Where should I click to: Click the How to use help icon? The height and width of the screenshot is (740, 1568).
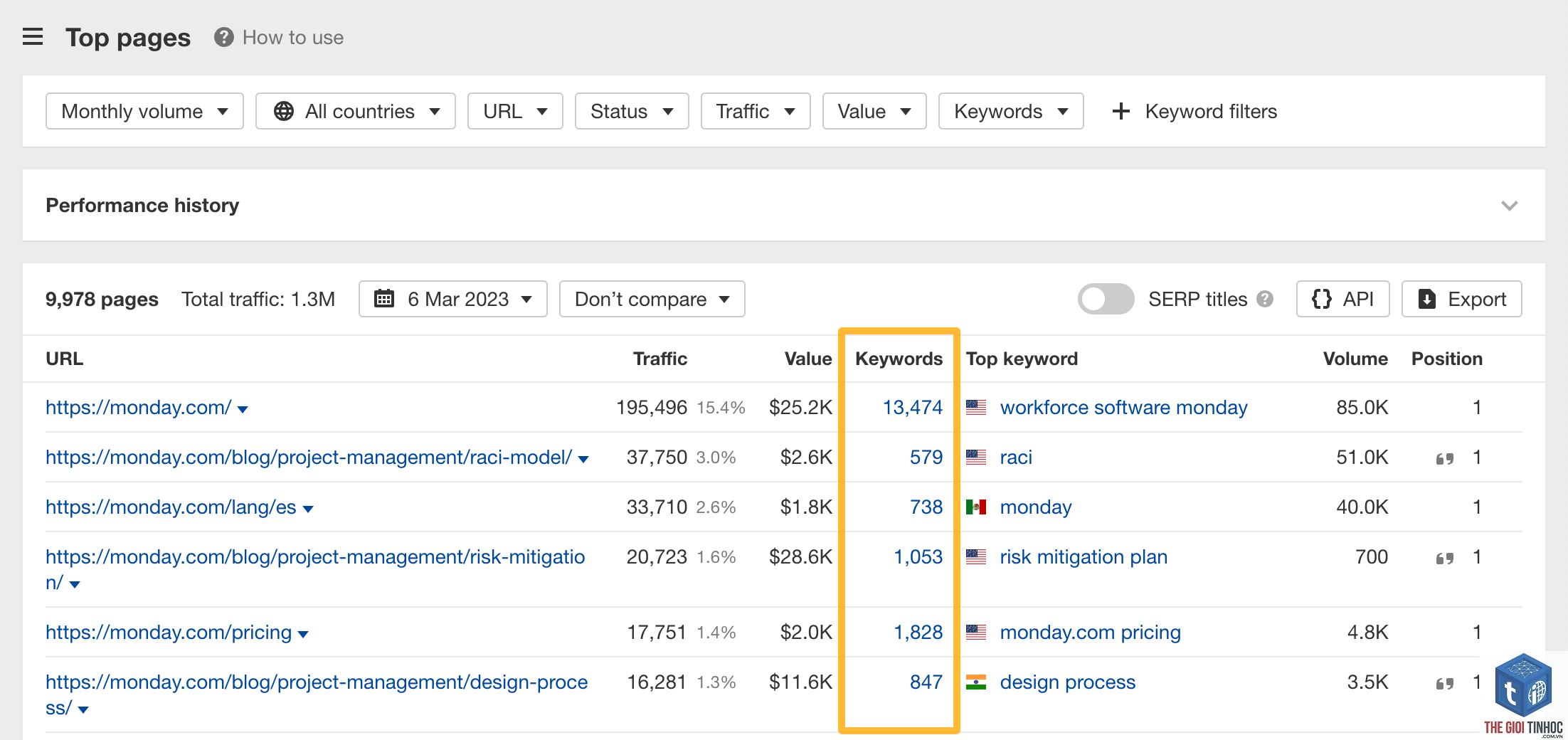[x=224, y=37]
